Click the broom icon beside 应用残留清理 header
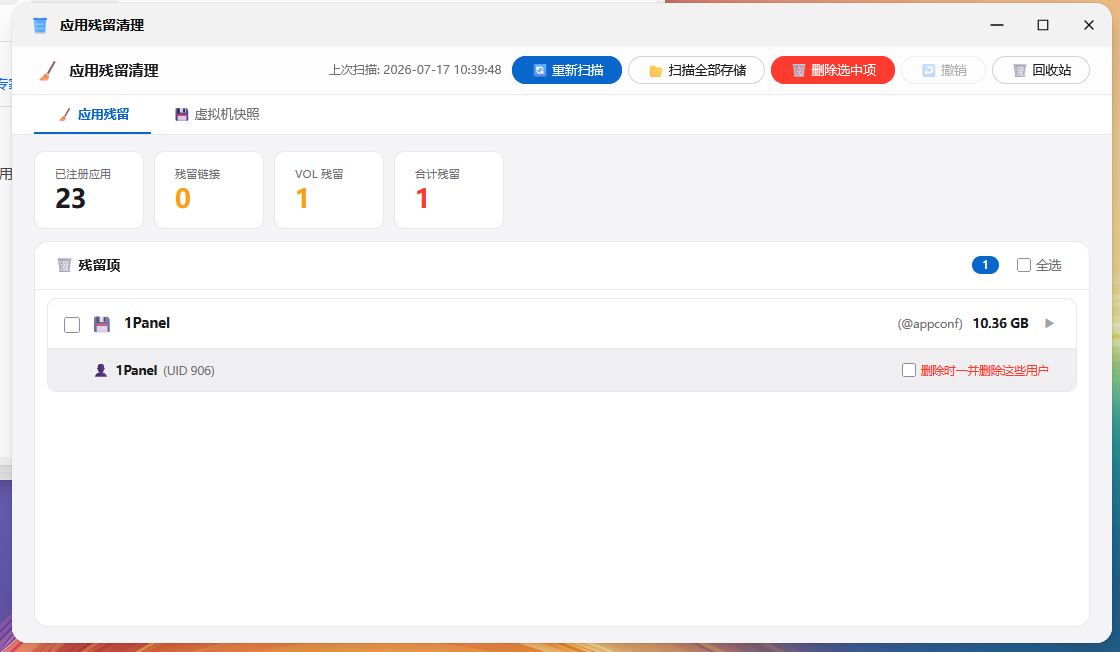Viewport: 1120px width, 652px height. click(x=48, y=71)
